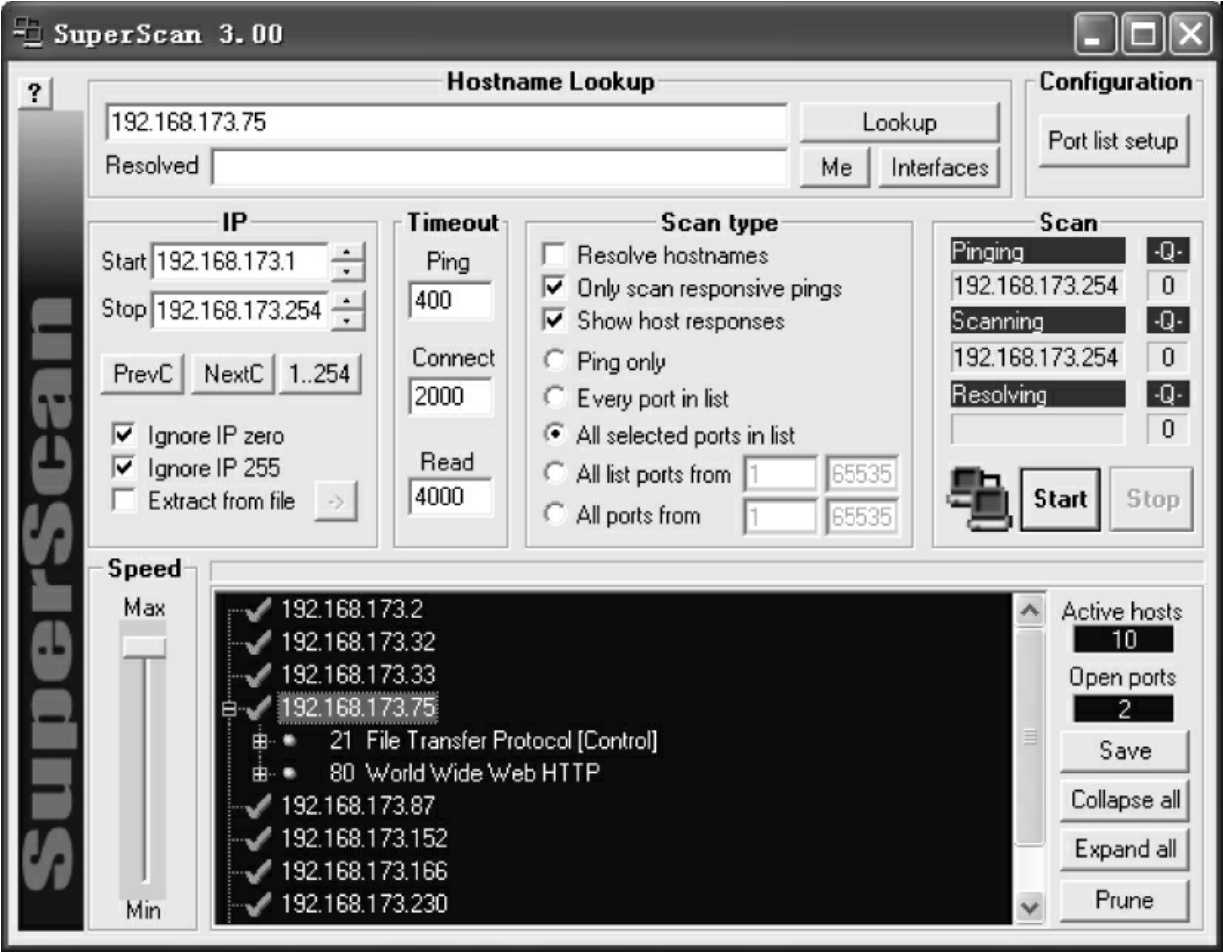Select Ping only radio option
The height and width of the screenshot is (952, 1223).
coord(553,362)
